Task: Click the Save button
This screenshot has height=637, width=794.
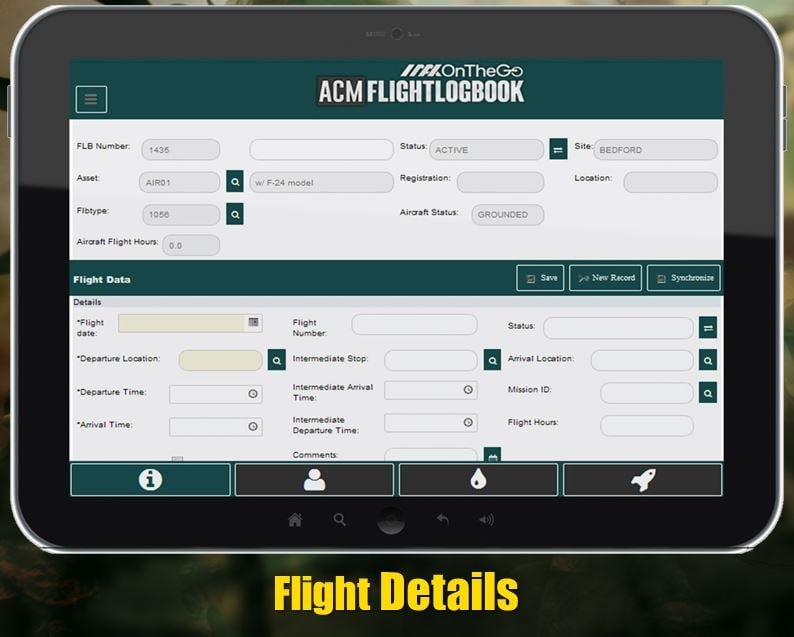Action: (540, 278)
